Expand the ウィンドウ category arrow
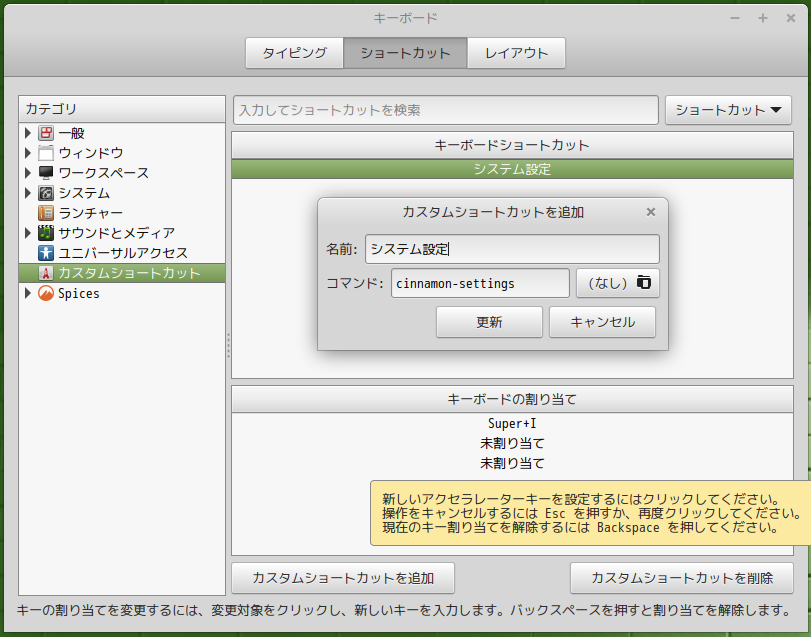811x637 pixels. pos(28,153)
